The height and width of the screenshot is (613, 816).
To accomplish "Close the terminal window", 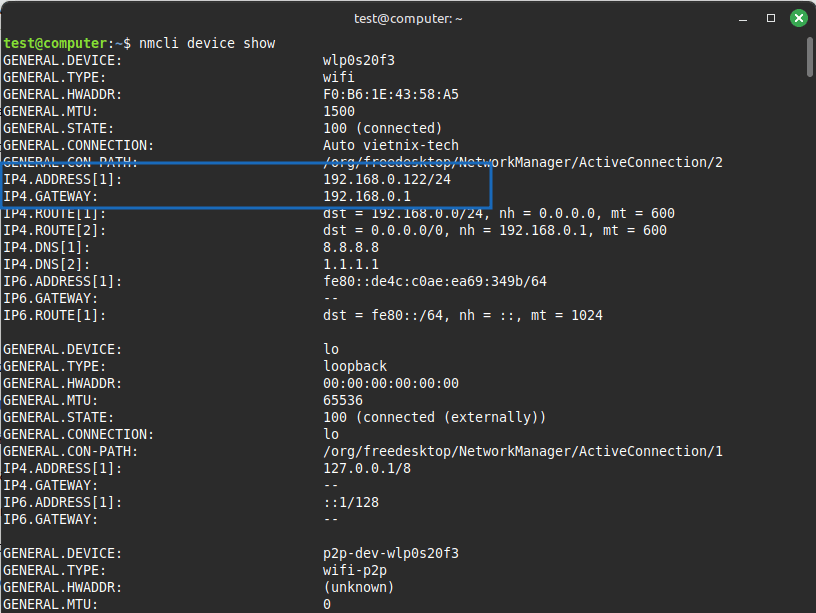I will 797,17.
